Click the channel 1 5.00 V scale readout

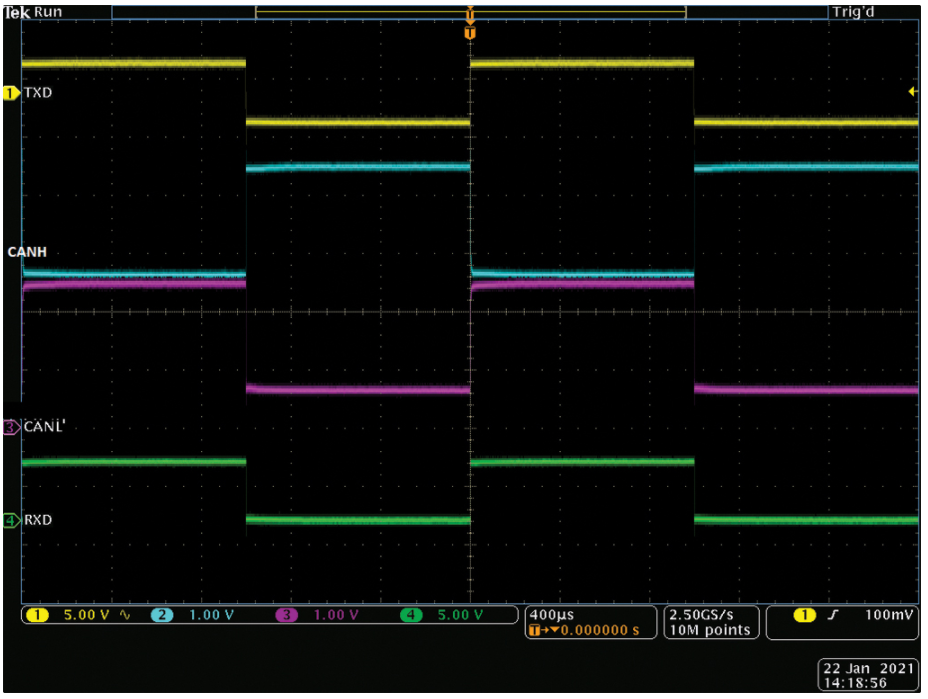86,615
